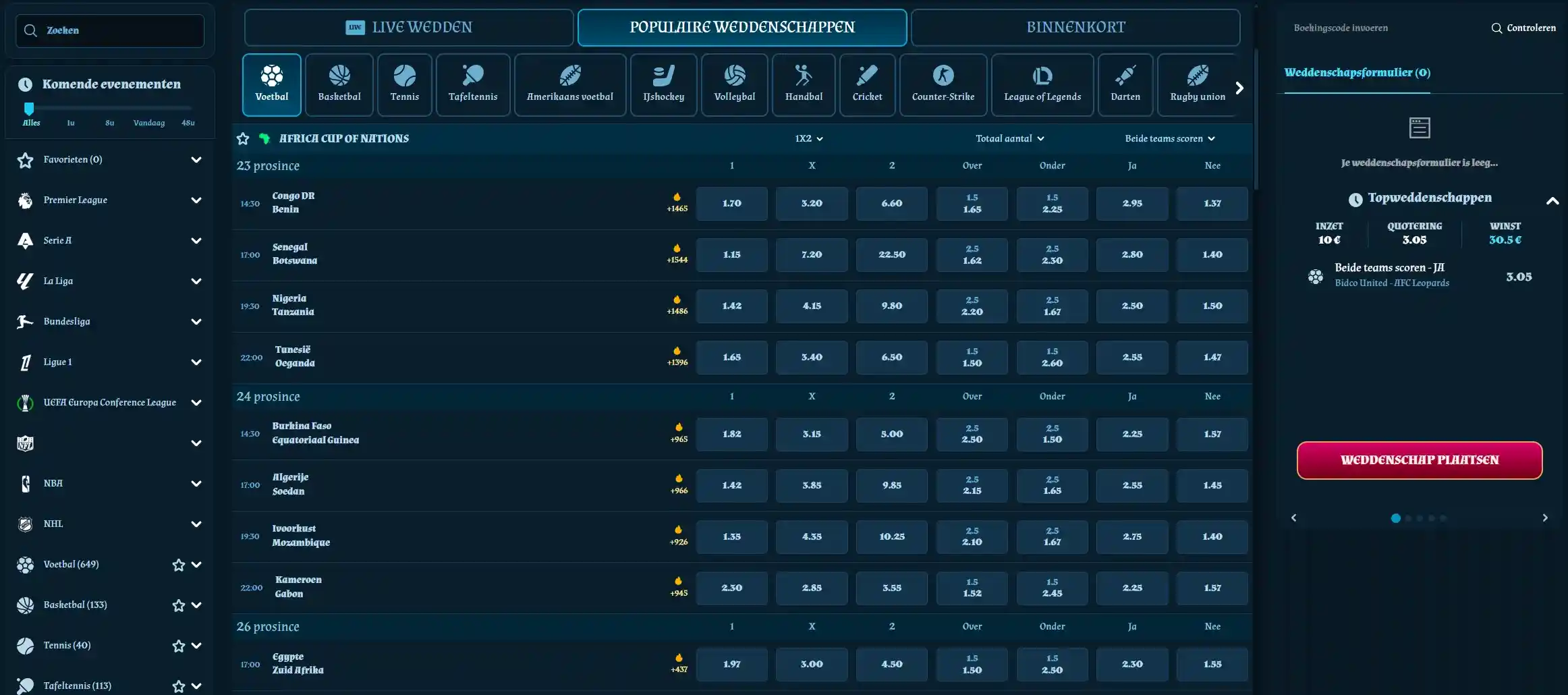Screen dimensions: 1568x695
Task: Toggle favorite star for Voetbal (649)
Action: point(178,565)
